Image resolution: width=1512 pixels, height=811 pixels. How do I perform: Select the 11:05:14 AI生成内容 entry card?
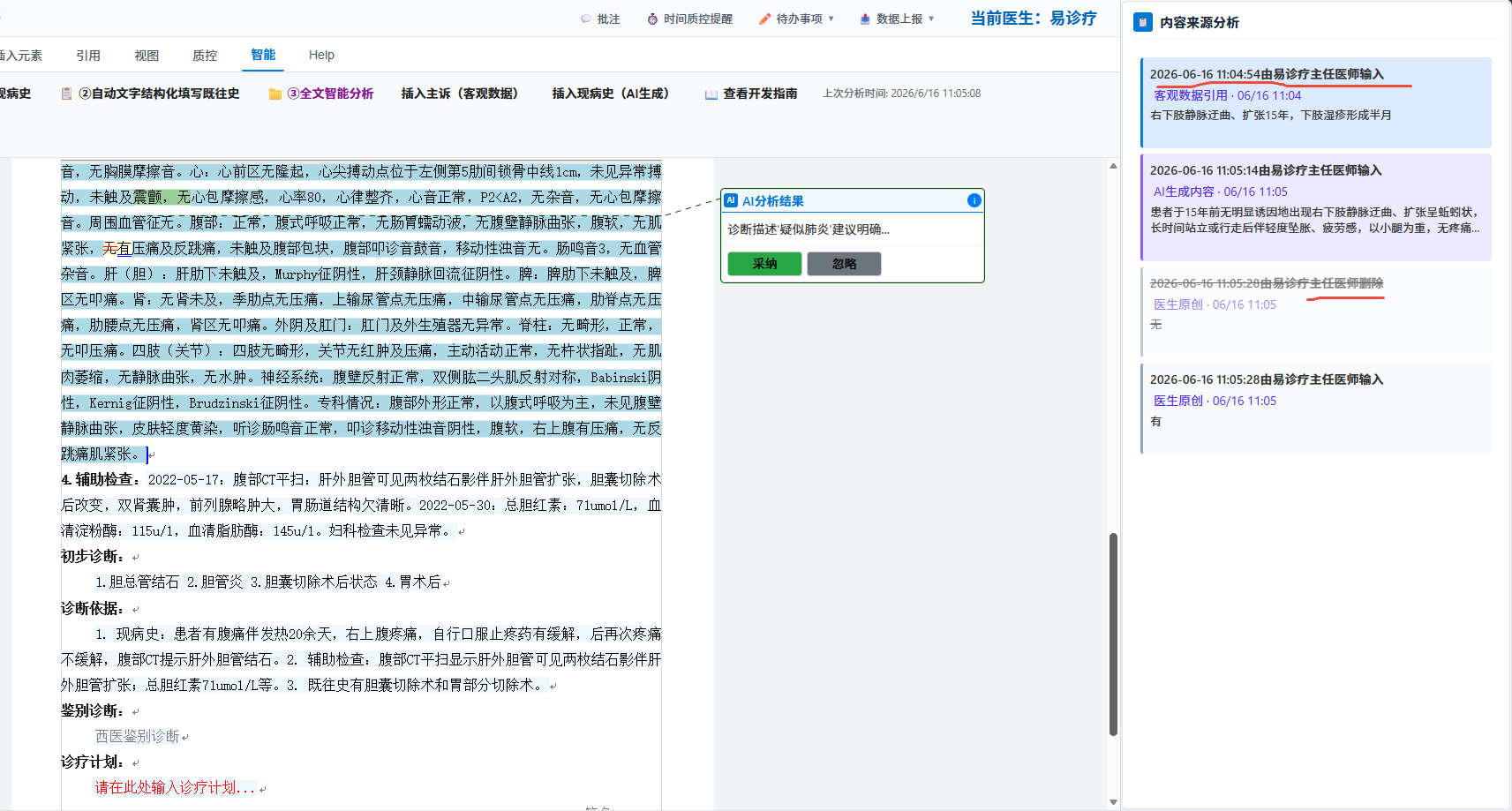(1316, 207)
